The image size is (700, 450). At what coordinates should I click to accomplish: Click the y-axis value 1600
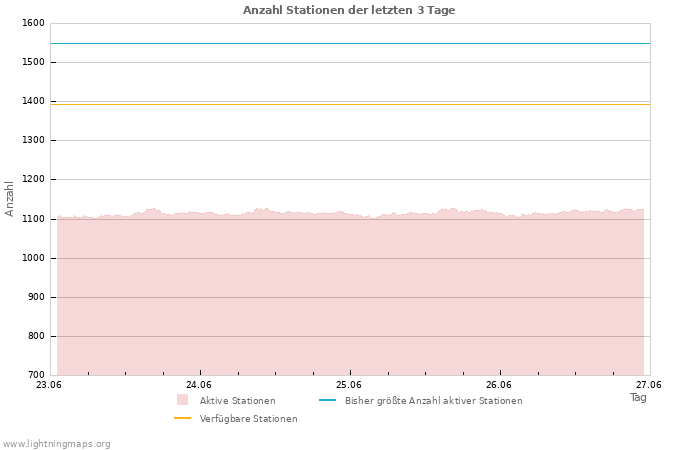[33, 23]
